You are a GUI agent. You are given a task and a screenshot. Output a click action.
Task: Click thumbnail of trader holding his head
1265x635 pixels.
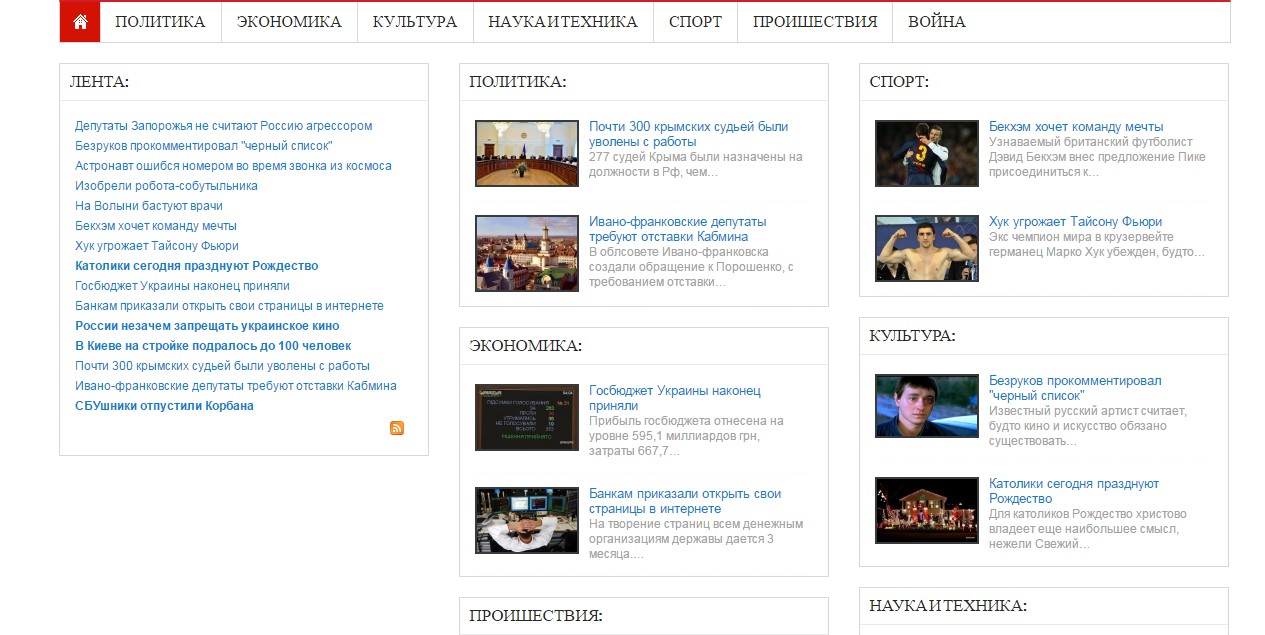[x=527, y=520]
